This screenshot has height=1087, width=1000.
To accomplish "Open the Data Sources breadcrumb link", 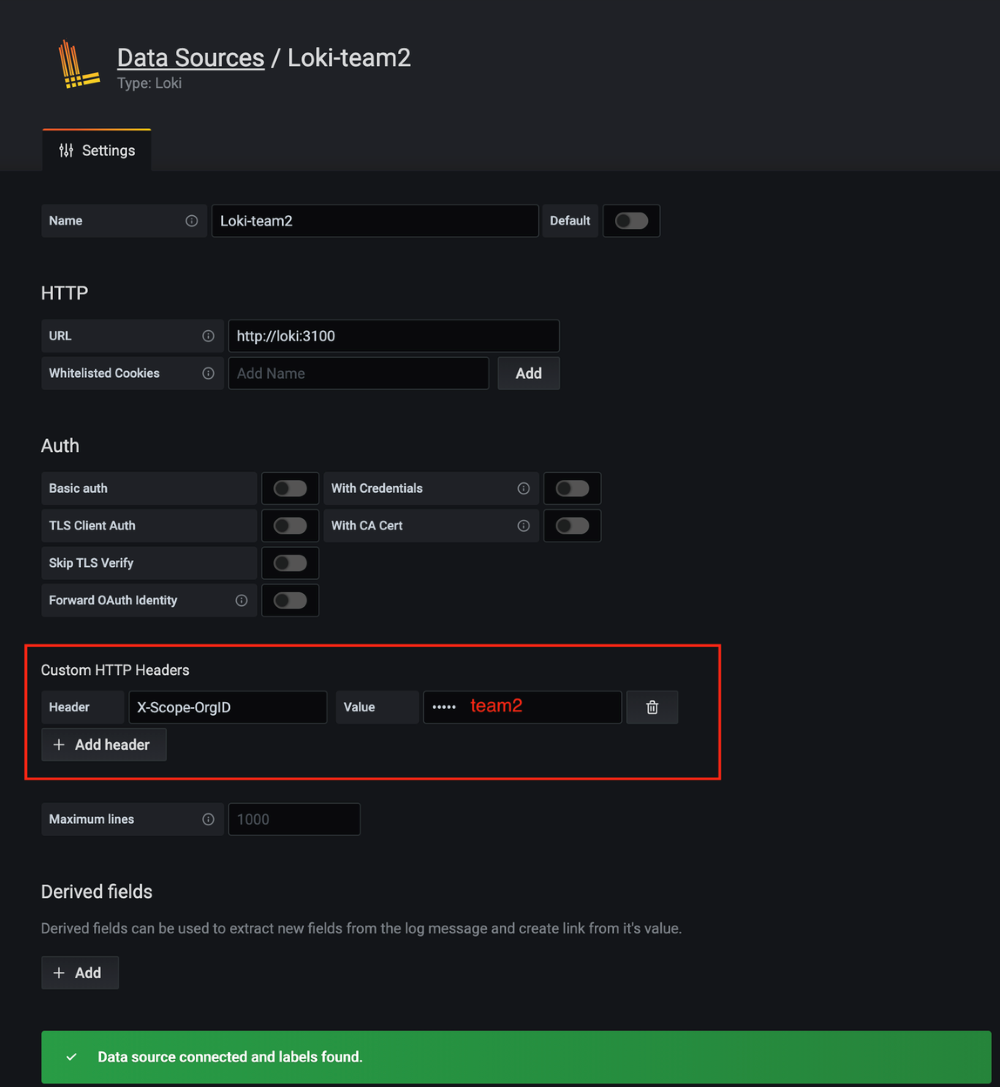I will click(190, 57).
